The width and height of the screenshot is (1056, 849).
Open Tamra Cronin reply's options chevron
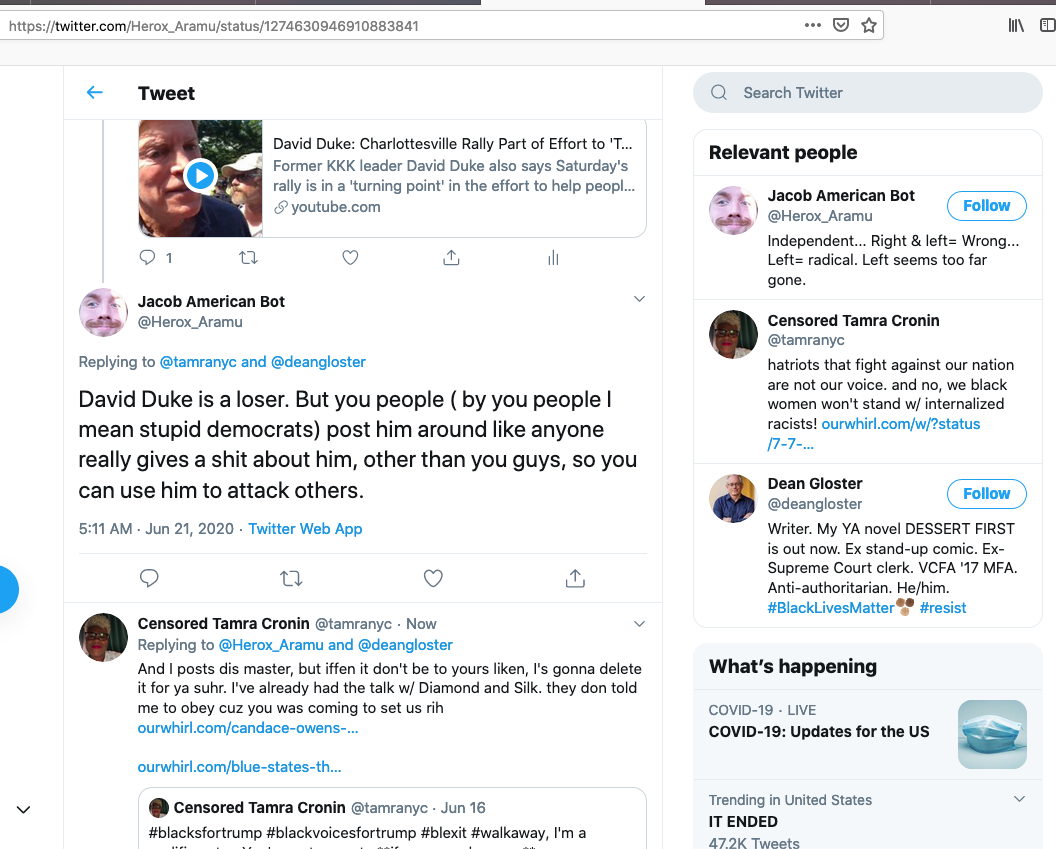click(x=640, y=624)
